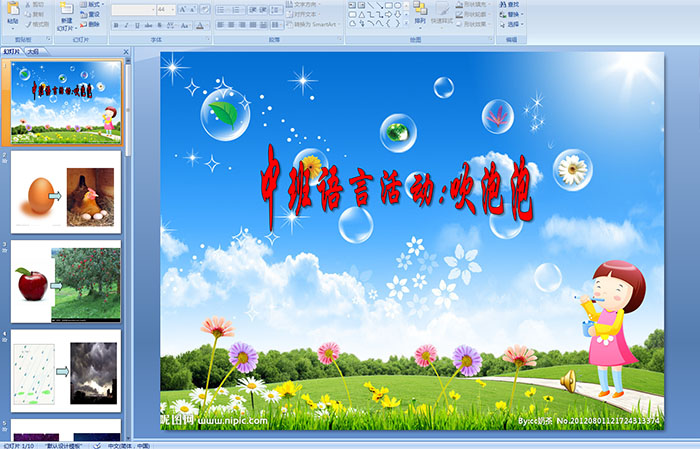Switch to the Outline (大纲) pane tab
The height and width of the screenshot is (449, 700).
coord(33,52)
